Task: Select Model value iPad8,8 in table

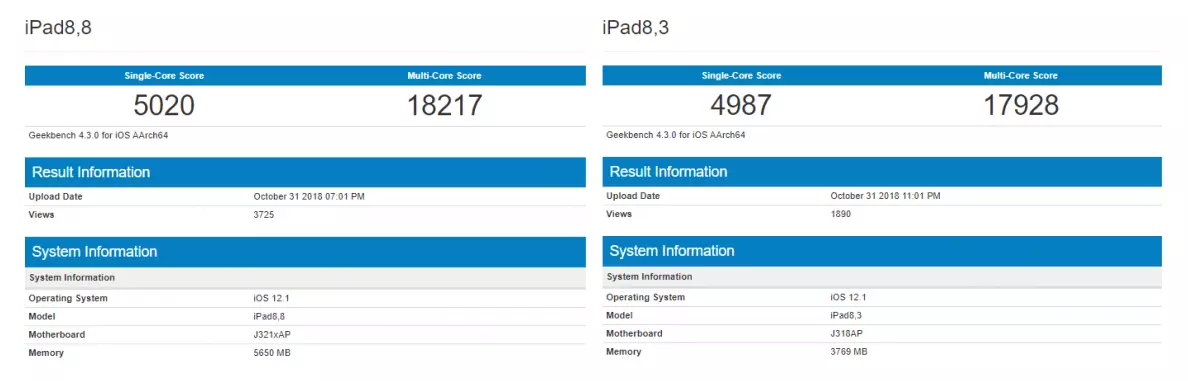Action: pyautogui.click(x=269, y=317)
